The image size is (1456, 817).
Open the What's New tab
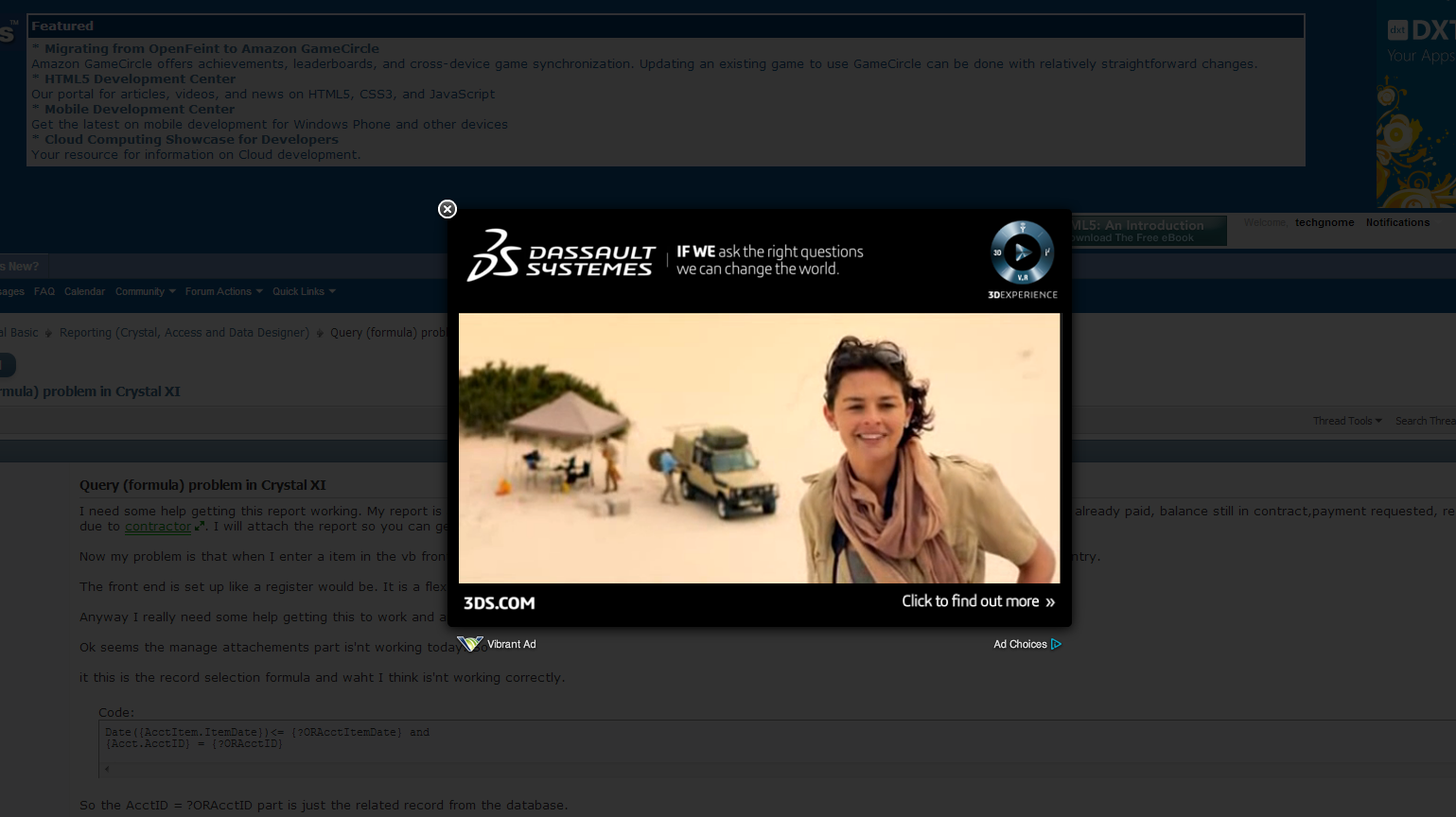click(x=19, y=267)
